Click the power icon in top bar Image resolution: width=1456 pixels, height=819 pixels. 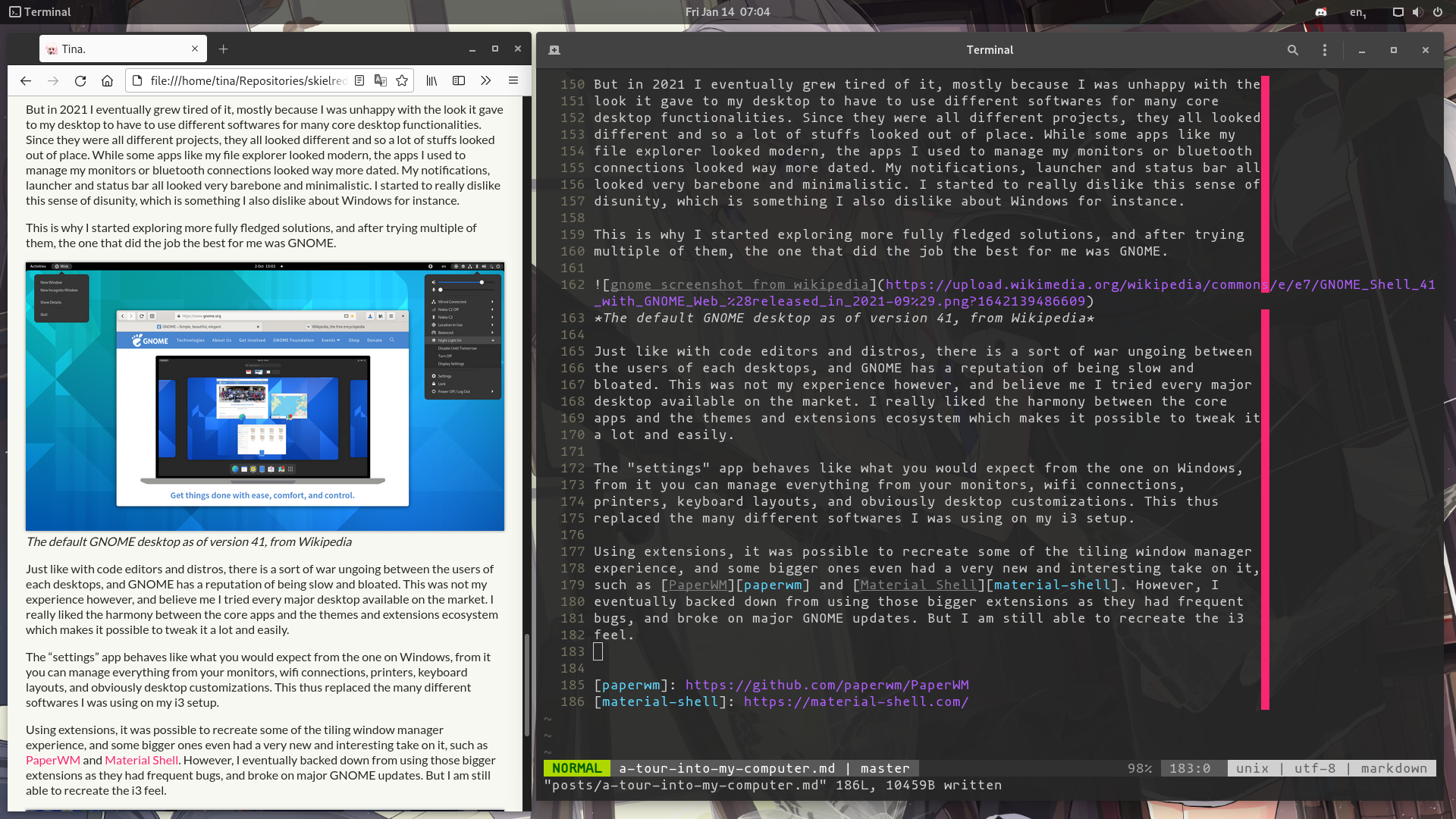point(1438,12)
